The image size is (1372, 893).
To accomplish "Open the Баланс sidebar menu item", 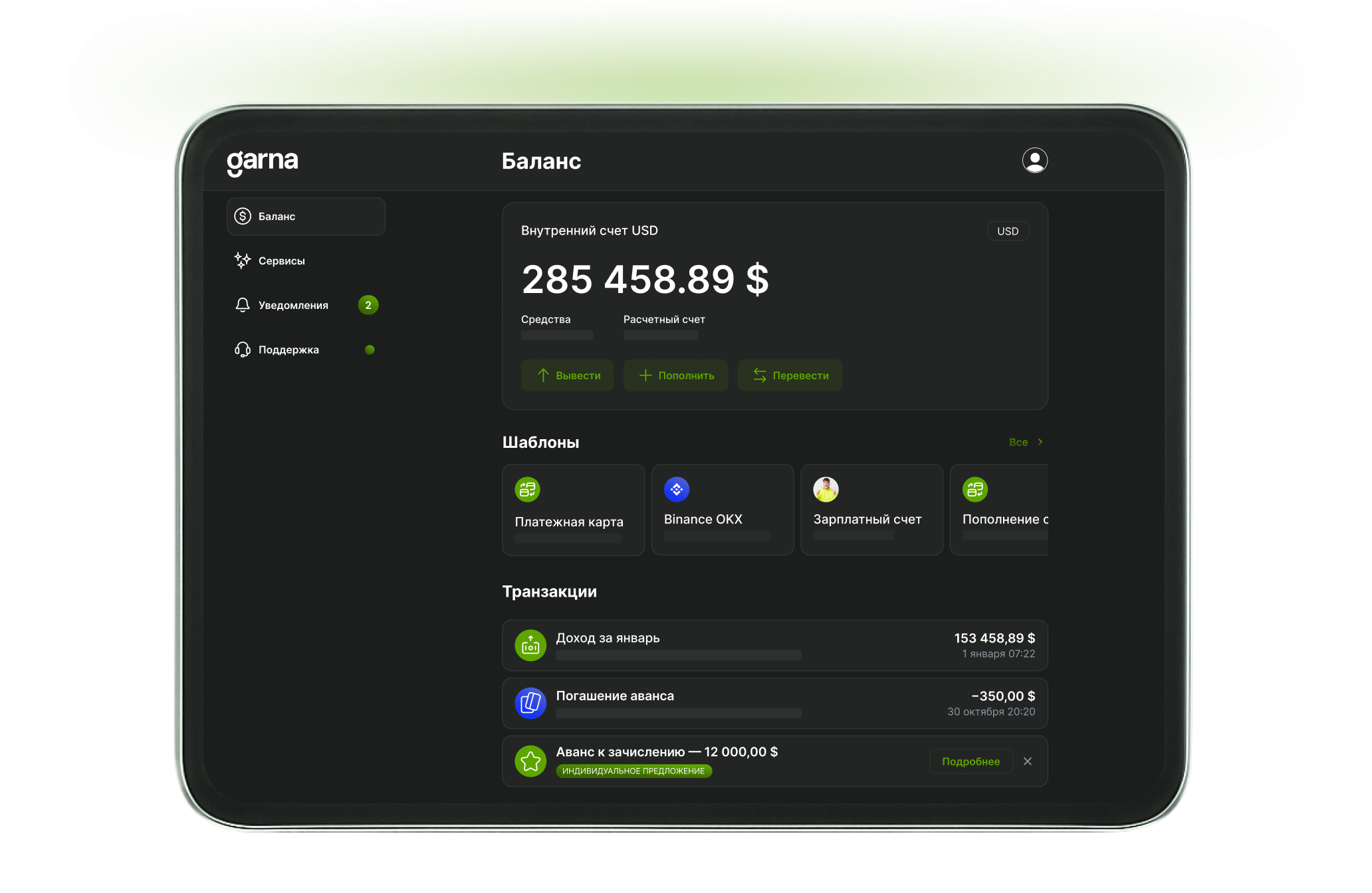I will pos(306,217).
